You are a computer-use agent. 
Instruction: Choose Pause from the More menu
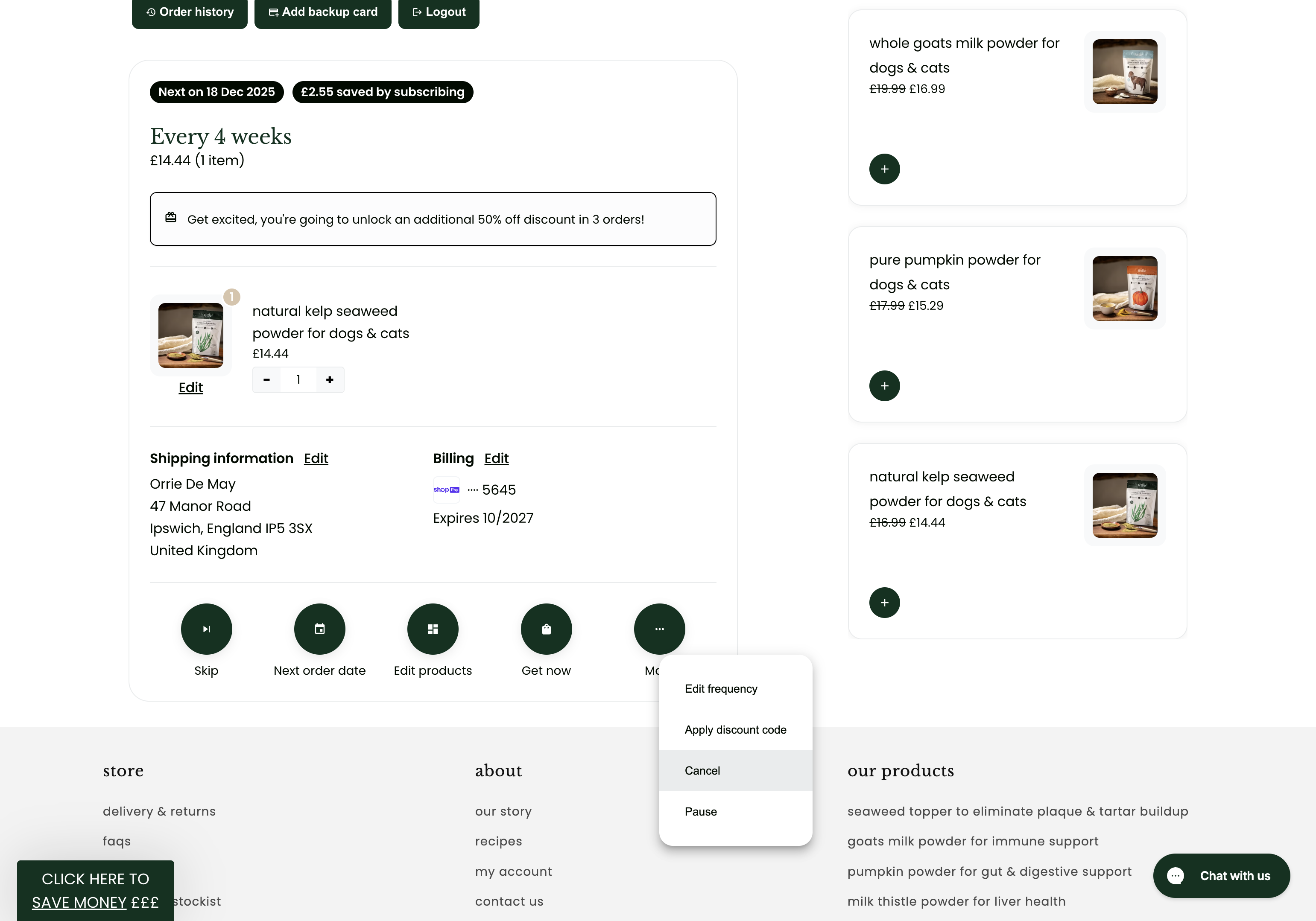pos(735,812)
